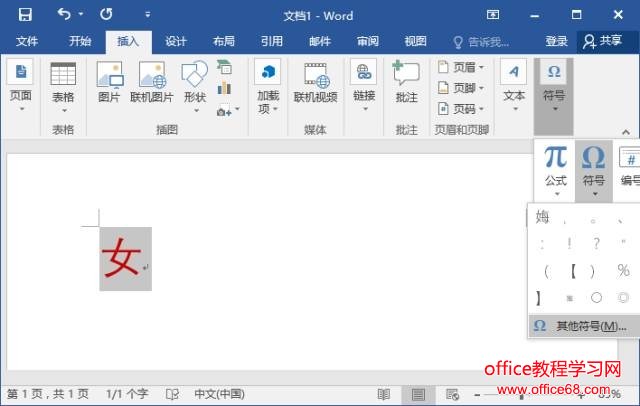Click the 共享 share button
This screenshot has width=640, height=406.
603,41
